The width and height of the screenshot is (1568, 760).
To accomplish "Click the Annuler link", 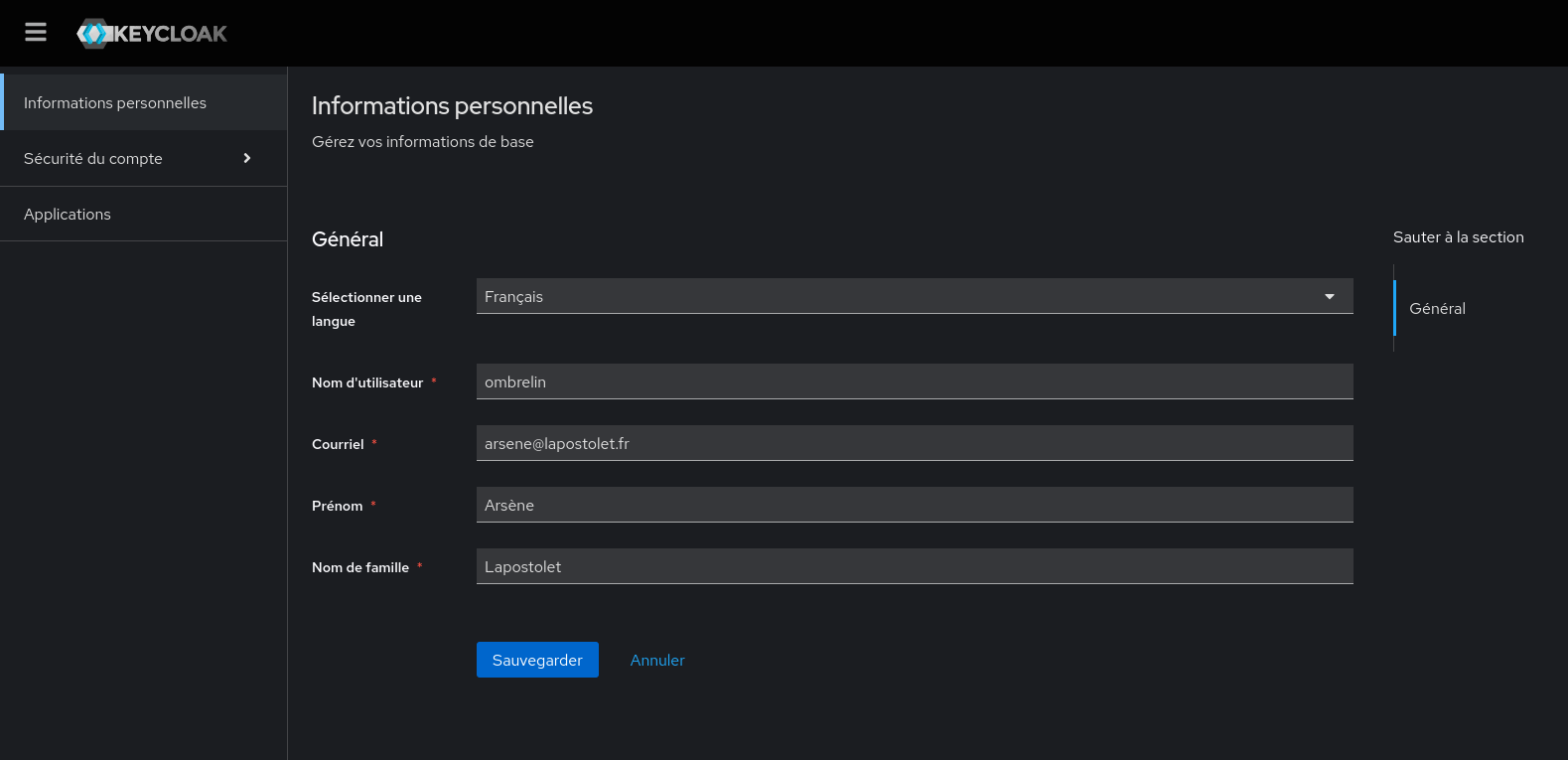I will coord(657,660).
